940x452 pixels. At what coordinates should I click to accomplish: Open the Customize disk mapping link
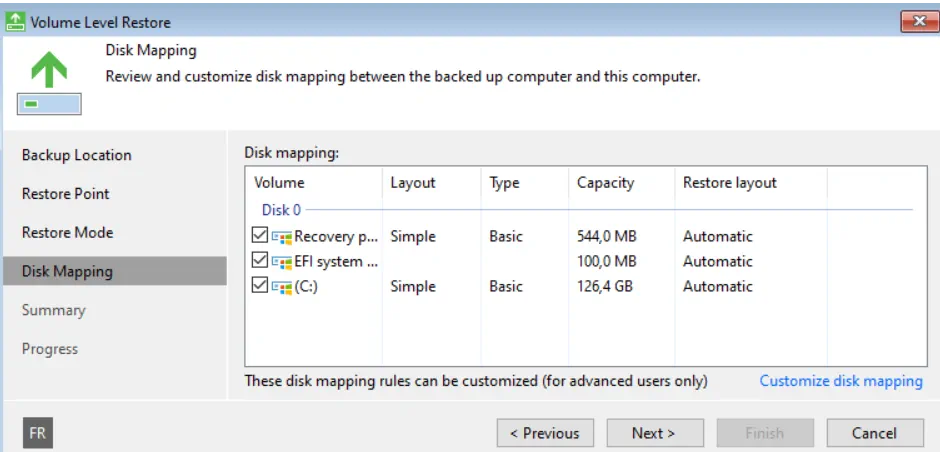[841, 381]
